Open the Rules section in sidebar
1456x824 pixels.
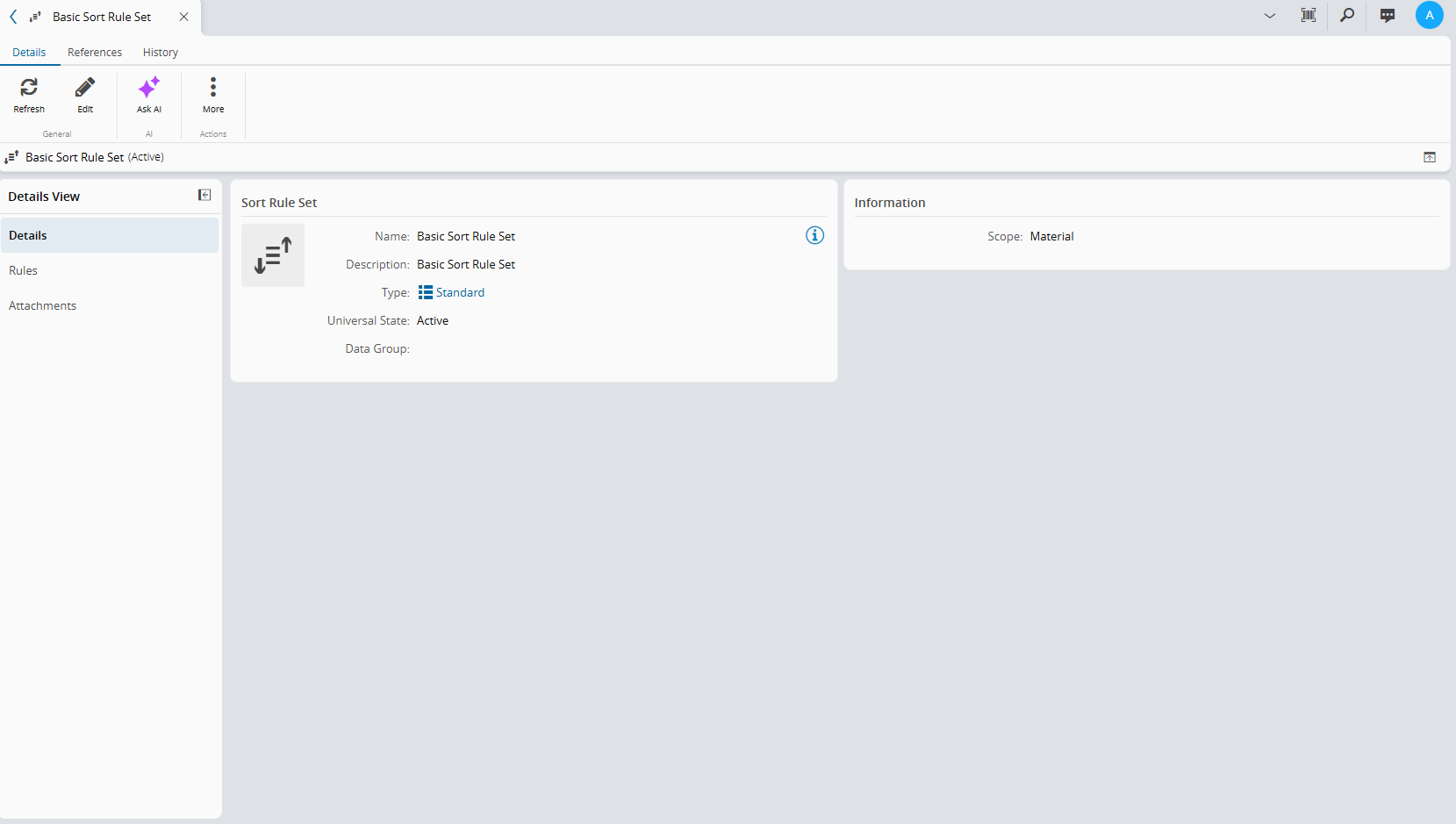click(x=110, y=270)
